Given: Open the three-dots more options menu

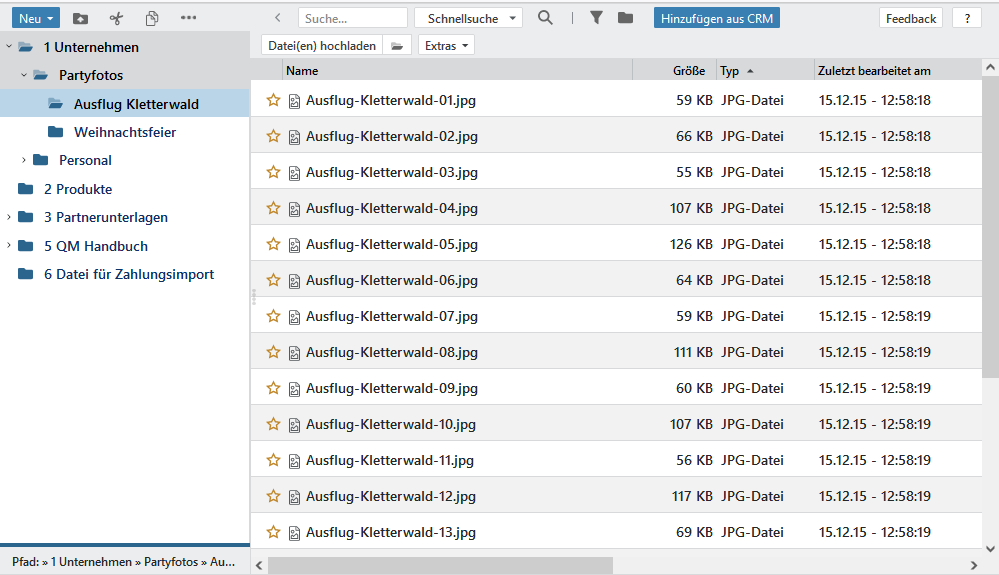Looking at the screenshot, I should (188, 18).
